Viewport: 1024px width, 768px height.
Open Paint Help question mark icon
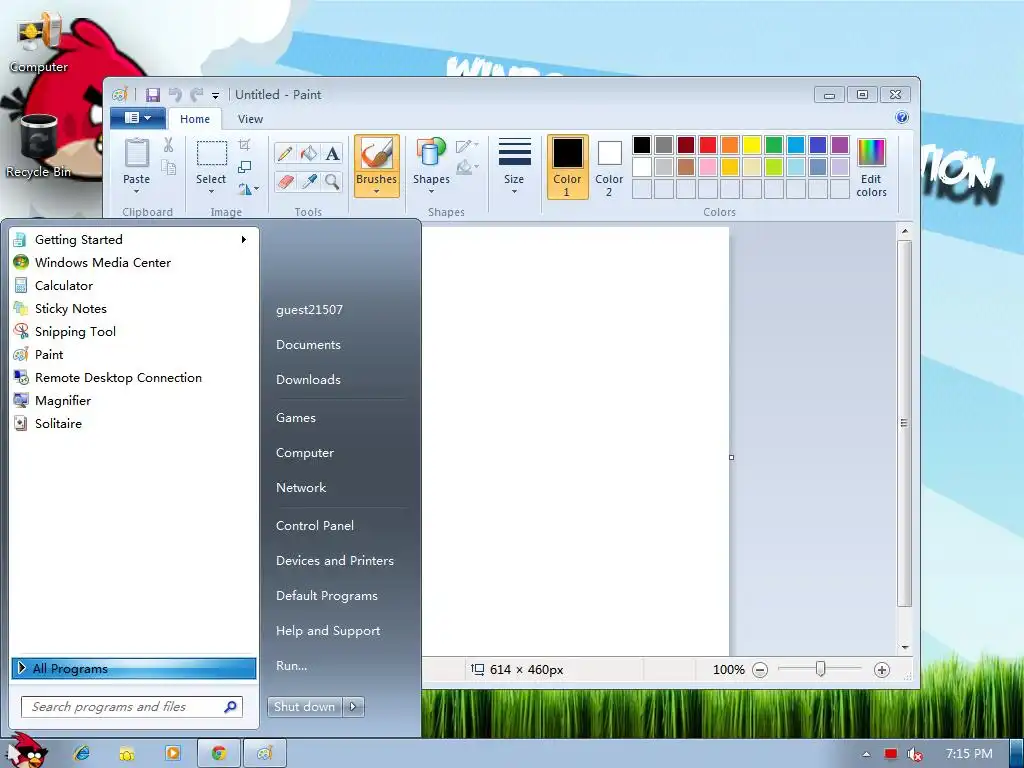tap(902, 118)
